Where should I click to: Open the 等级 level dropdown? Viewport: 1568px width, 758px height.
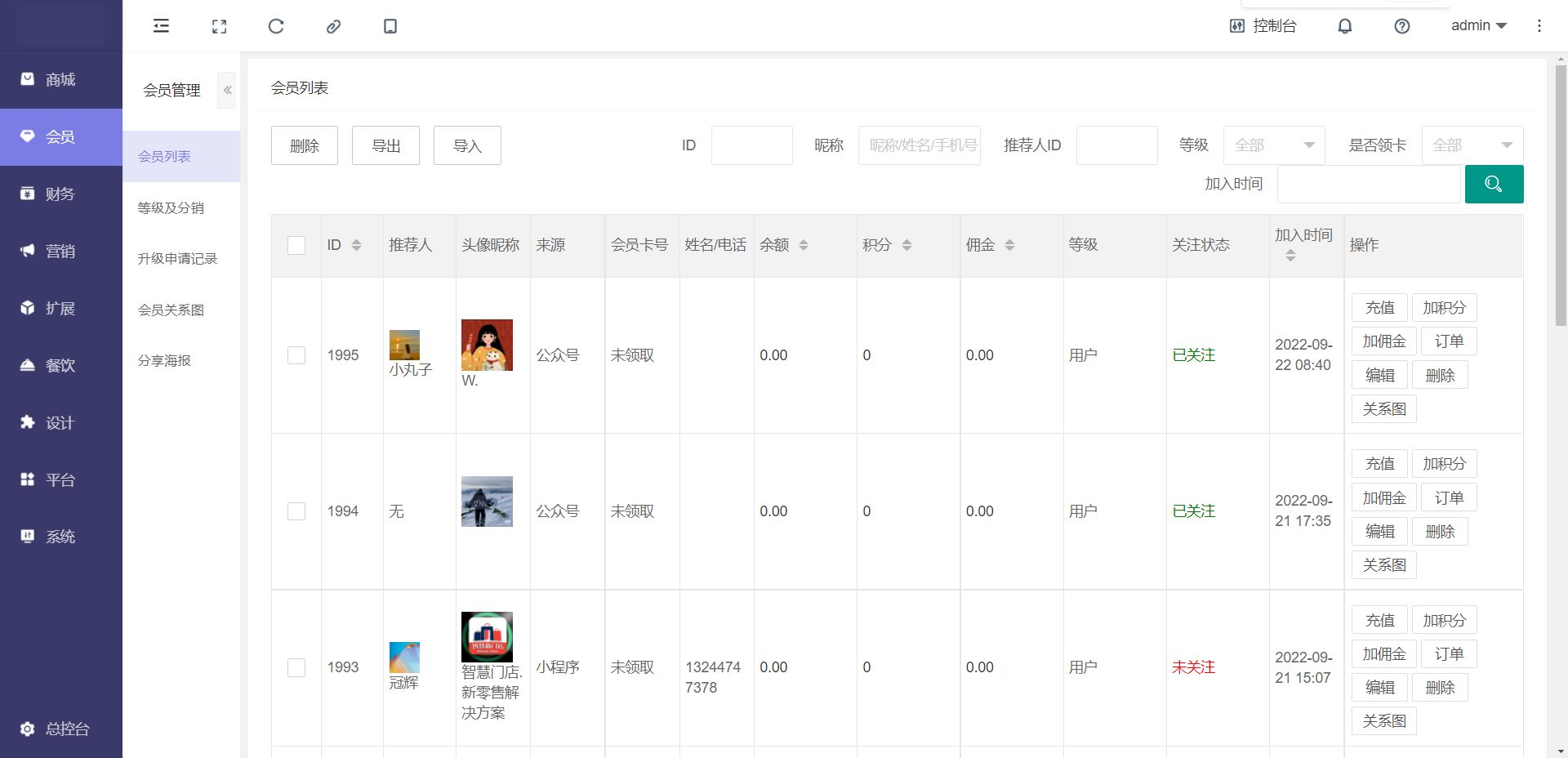pos(1273,145)
